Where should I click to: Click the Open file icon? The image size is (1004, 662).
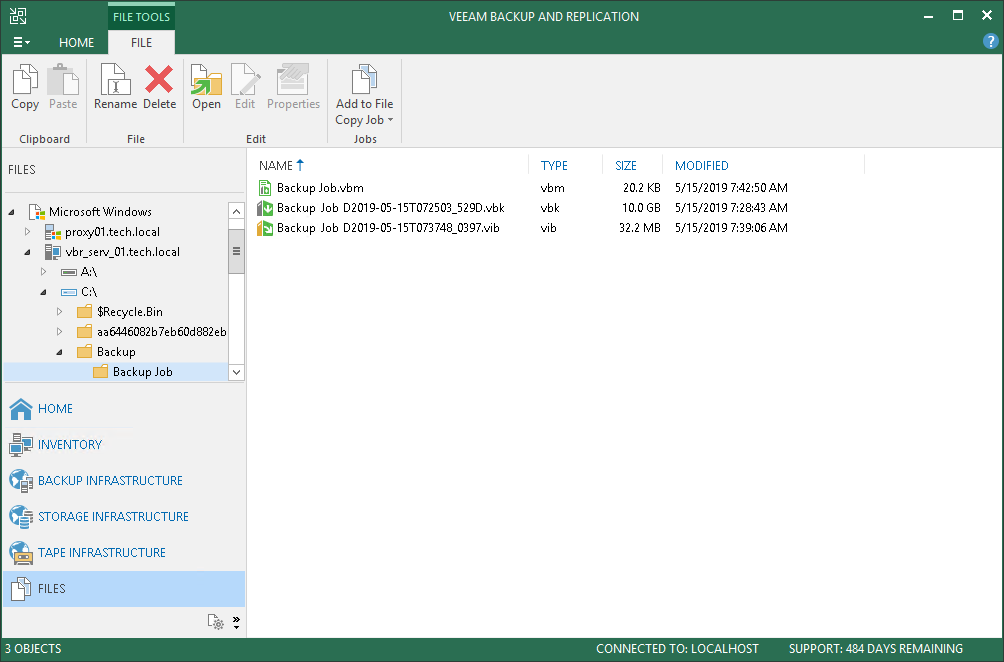[206, 79]
